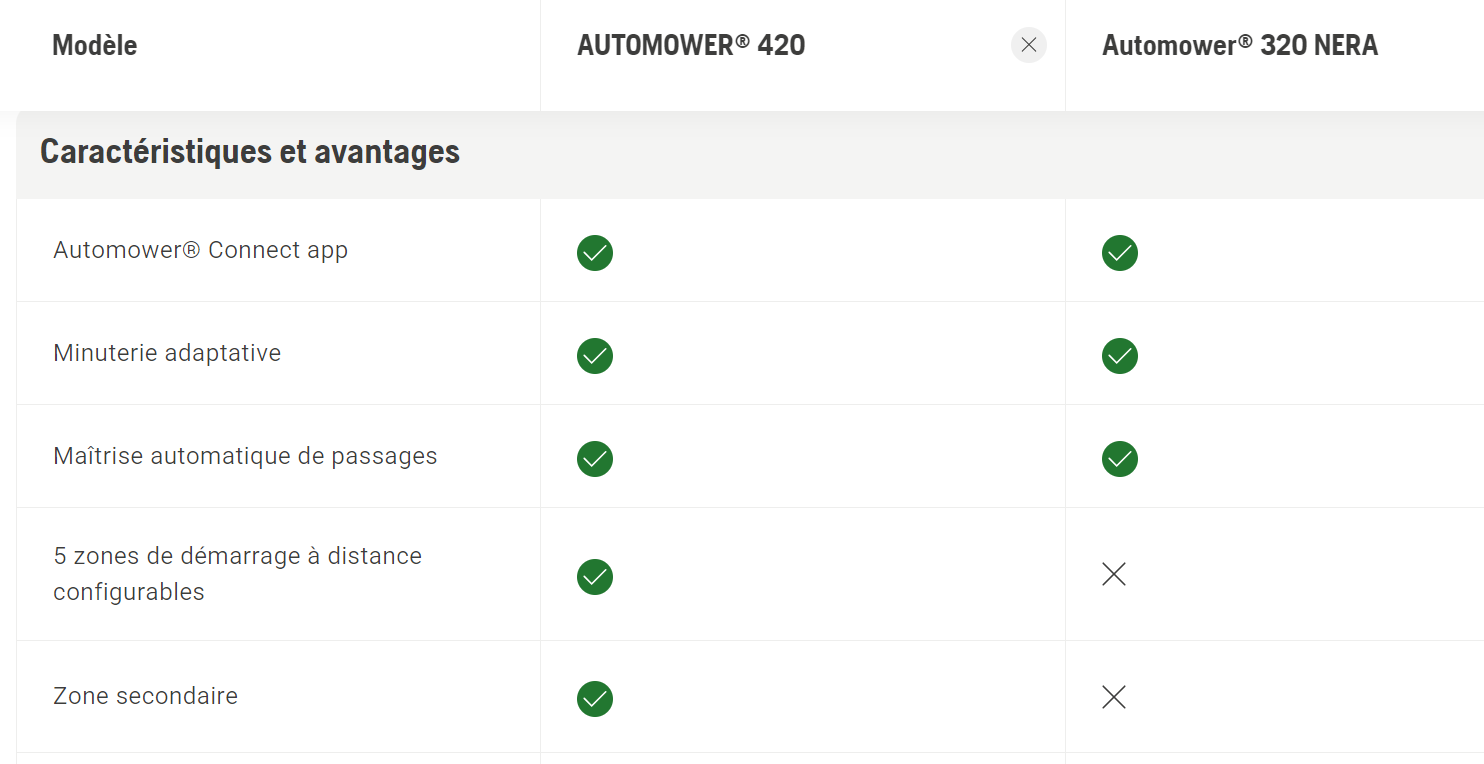The image size is (1484, 764).
Task: Select the AUTOMOWER® 420 column title
Action: coord(691,45)
